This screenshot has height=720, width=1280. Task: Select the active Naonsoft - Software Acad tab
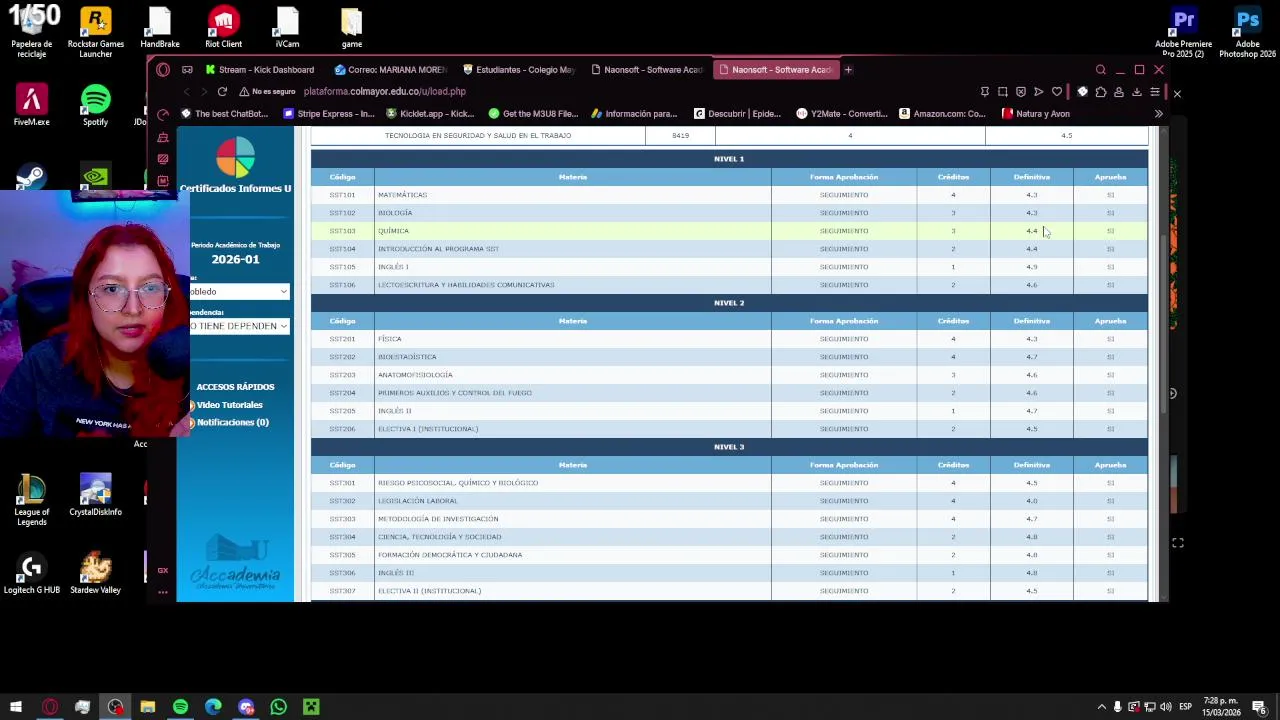(x=776, y=70)
